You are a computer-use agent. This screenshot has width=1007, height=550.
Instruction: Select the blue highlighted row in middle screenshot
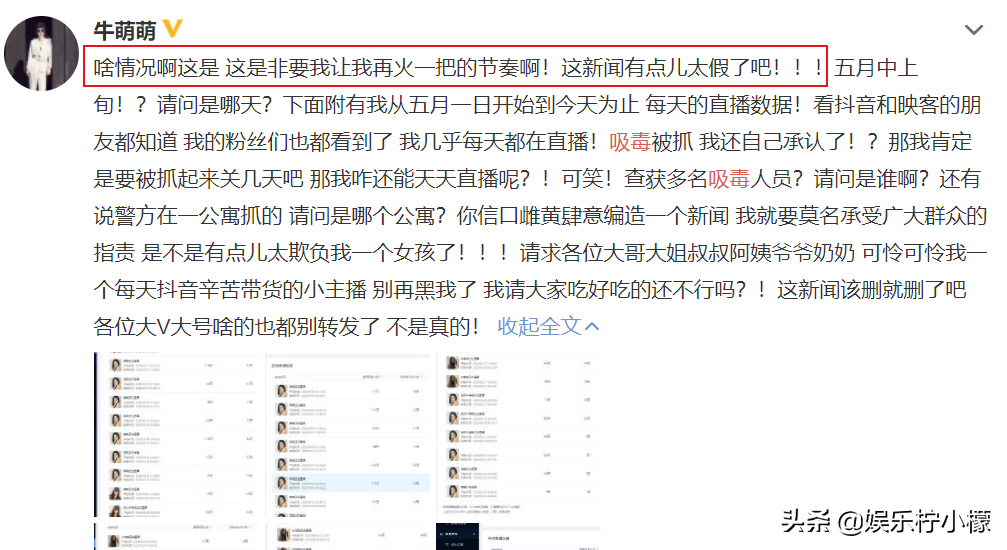(351, 483)
